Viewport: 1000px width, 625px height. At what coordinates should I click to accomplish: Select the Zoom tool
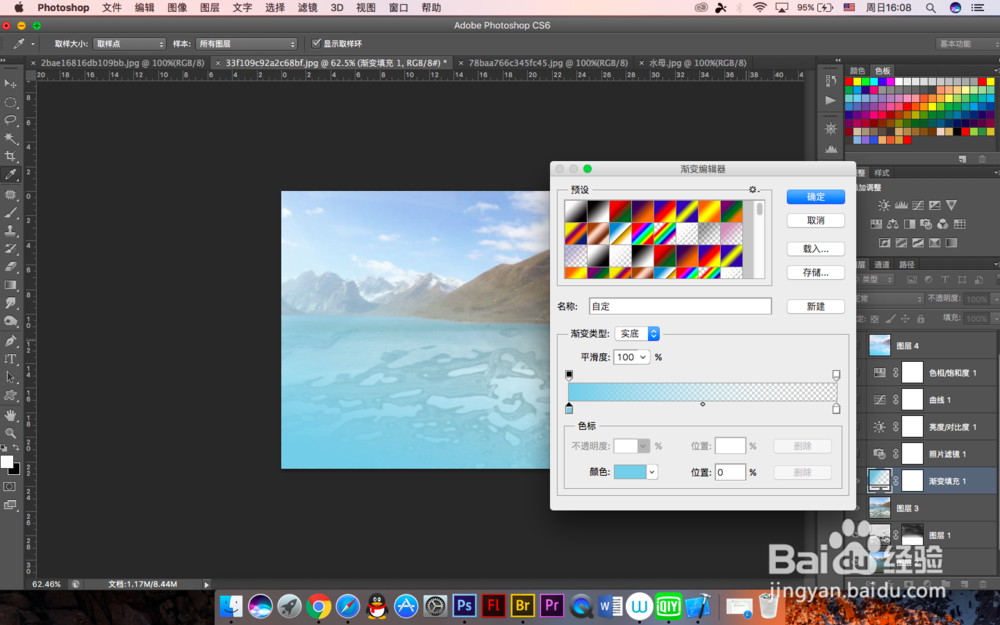coord(10,433)
